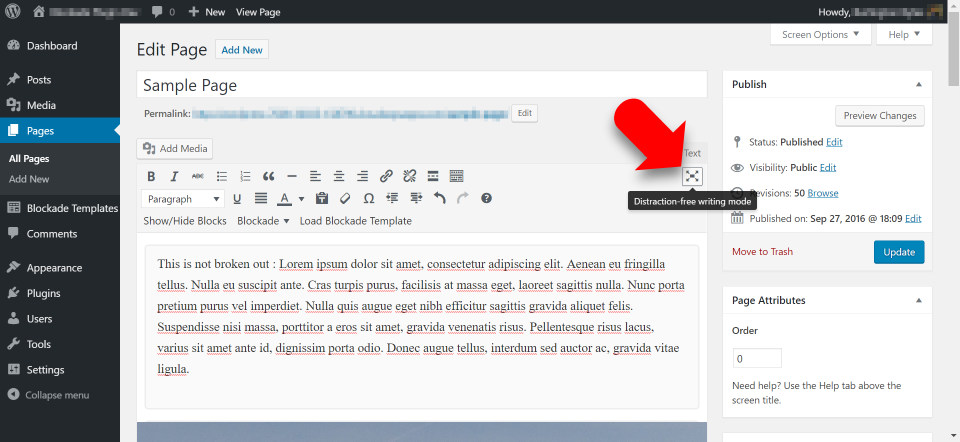Clear formatting with eraser icon
960x442 pixels.
tap(345, 198)
